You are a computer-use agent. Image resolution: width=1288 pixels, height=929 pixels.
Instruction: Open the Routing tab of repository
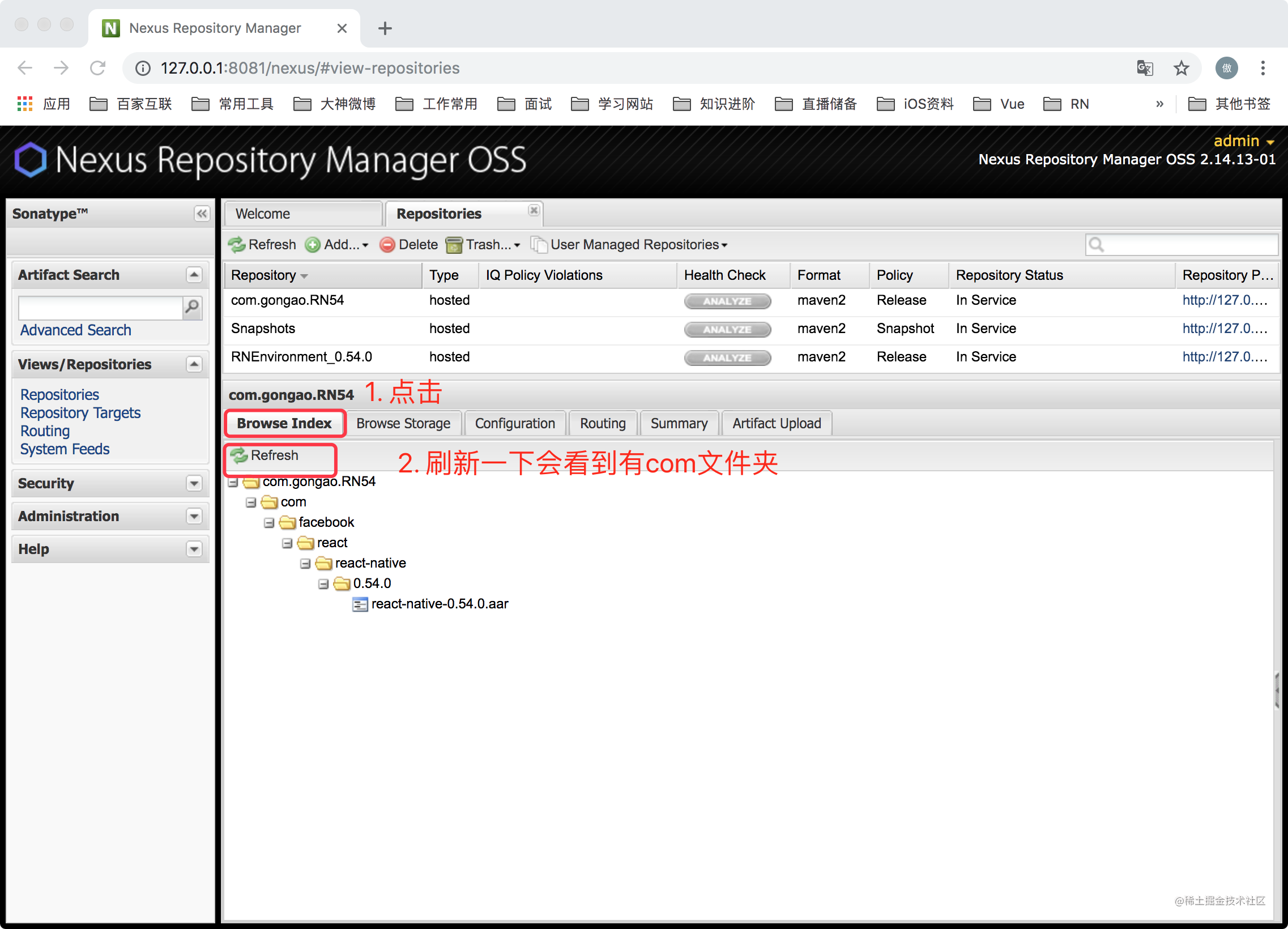coord(603,424)
